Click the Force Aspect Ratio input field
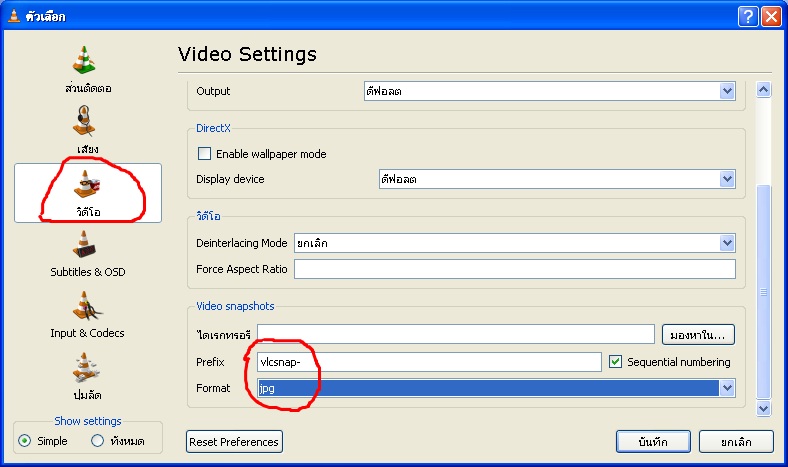Image resolution: width=788 pixels, height=467 pixels. 515,269
